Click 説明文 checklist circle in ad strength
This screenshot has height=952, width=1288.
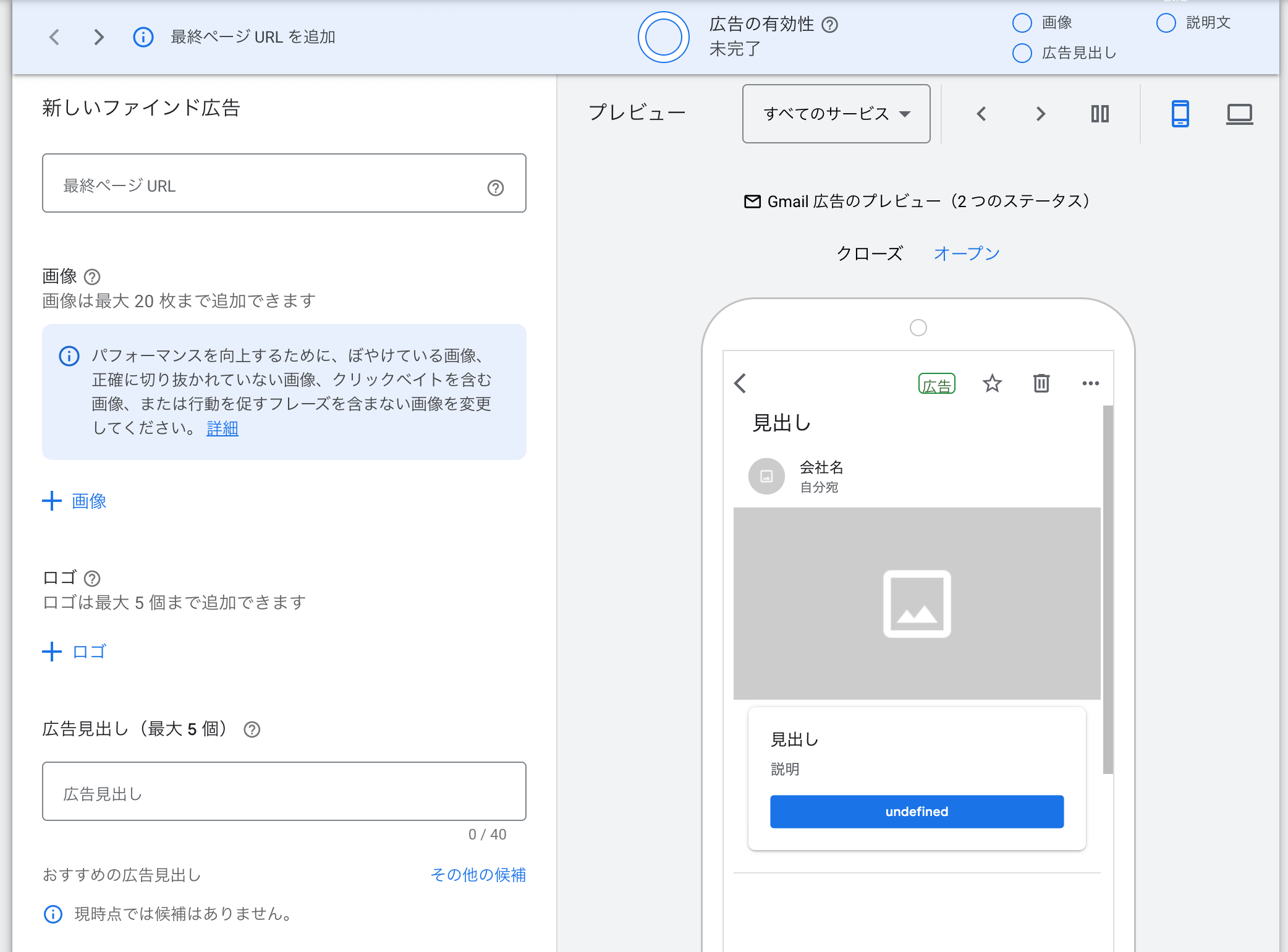click(1166, 23)
